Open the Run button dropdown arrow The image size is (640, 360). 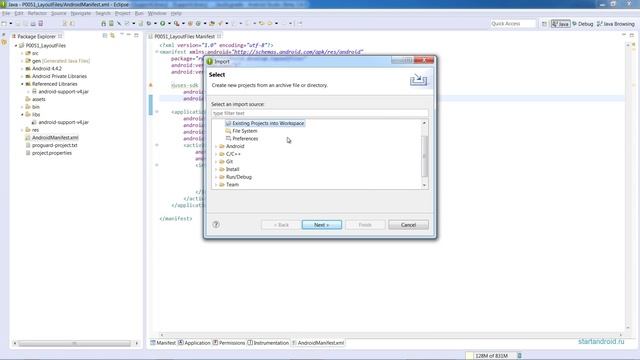pos(169,24)
